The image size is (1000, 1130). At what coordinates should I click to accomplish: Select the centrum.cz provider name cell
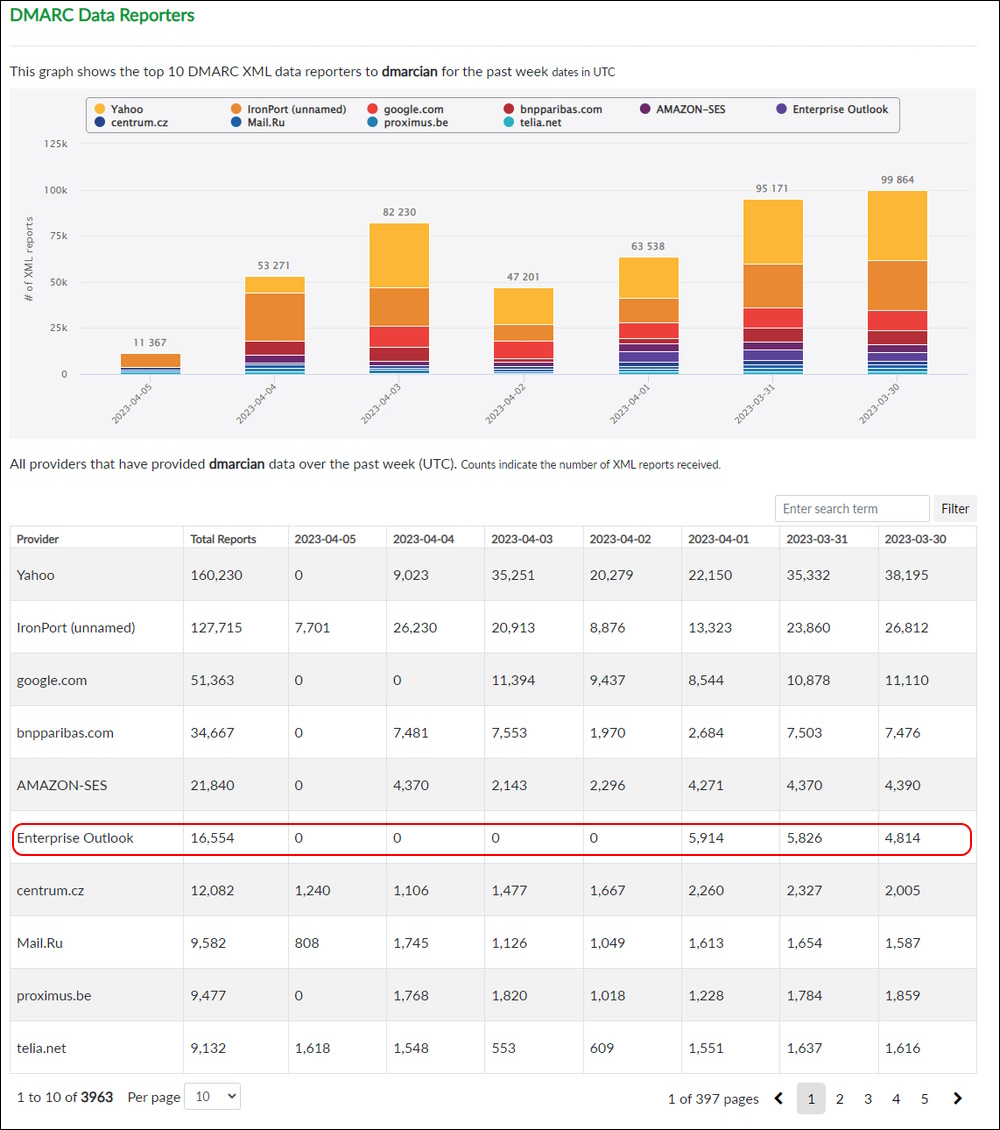[x=97, y=891]
